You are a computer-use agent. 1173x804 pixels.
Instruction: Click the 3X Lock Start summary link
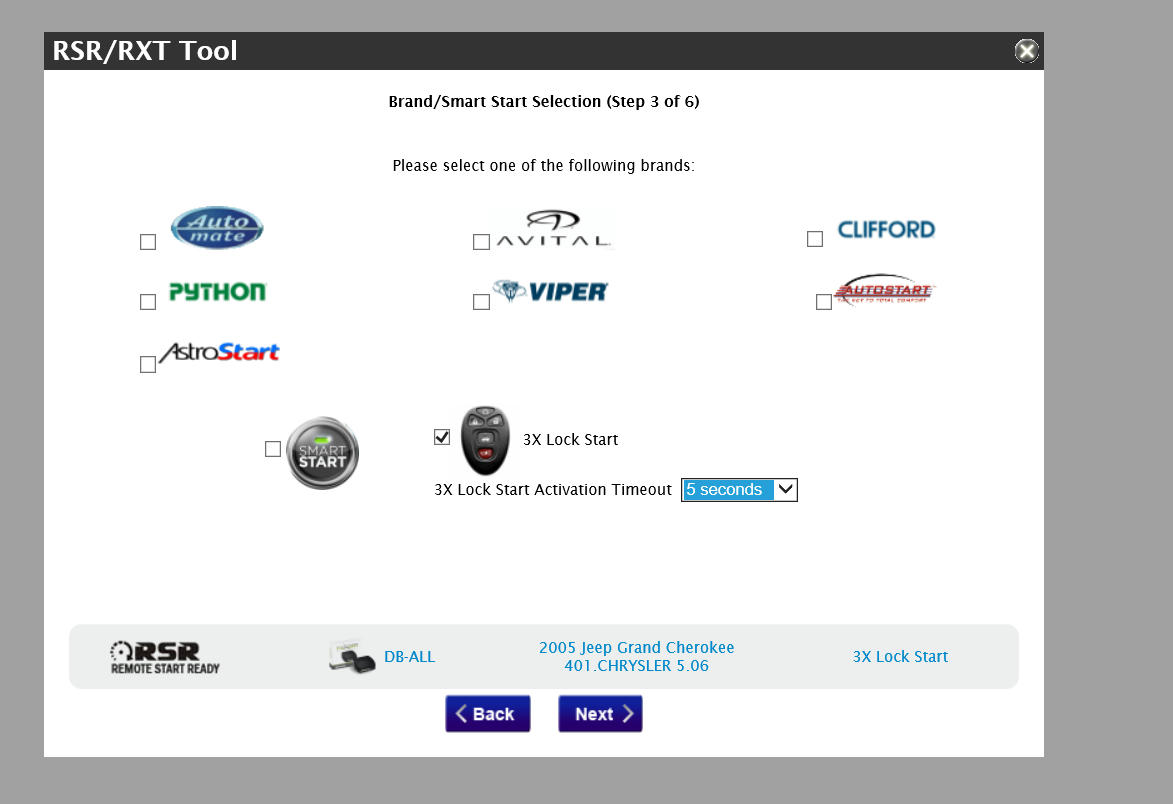point(900,657)
